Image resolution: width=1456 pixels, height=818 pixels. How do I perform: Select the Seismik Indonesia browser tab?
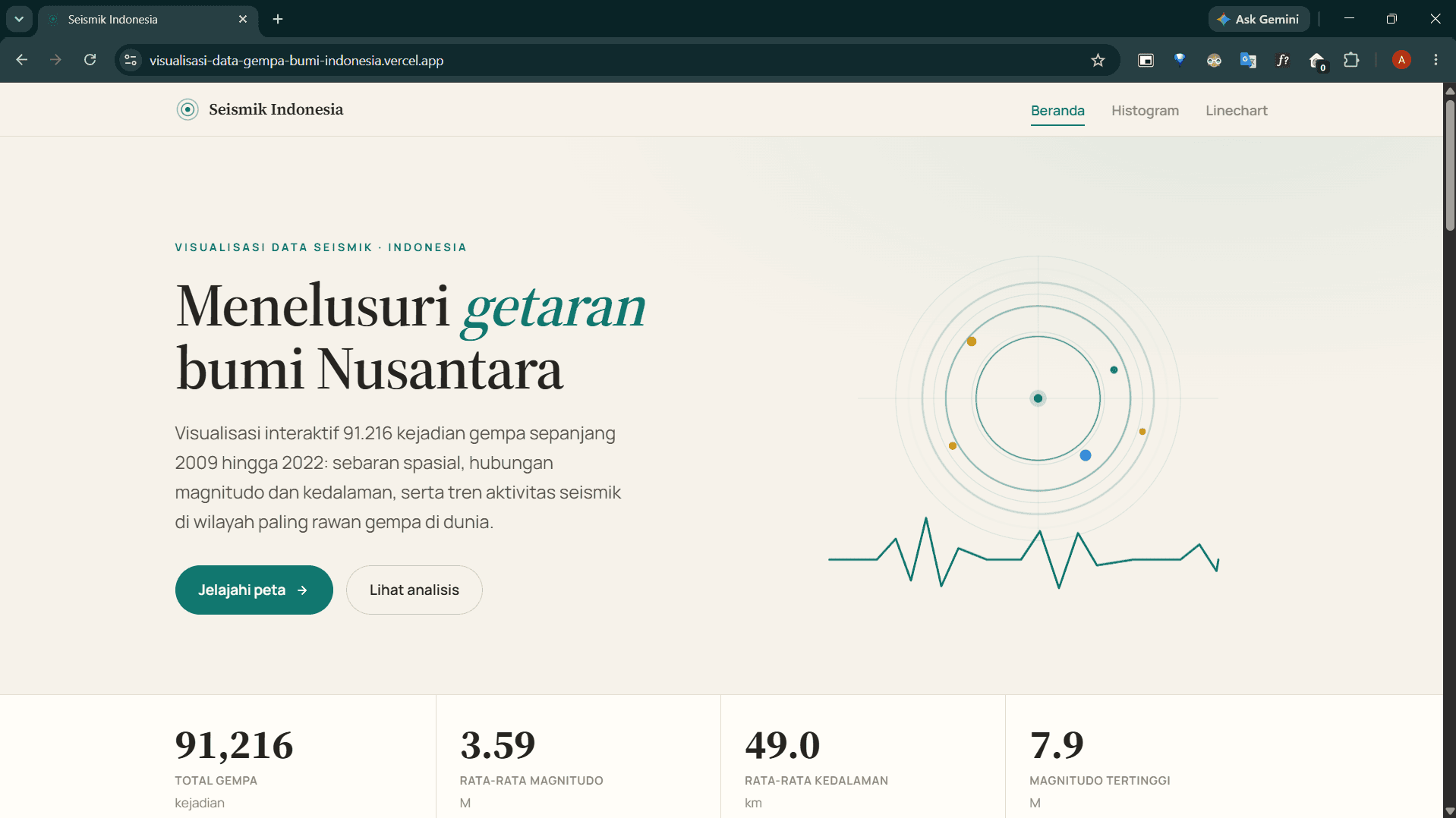tap(148, 20)
